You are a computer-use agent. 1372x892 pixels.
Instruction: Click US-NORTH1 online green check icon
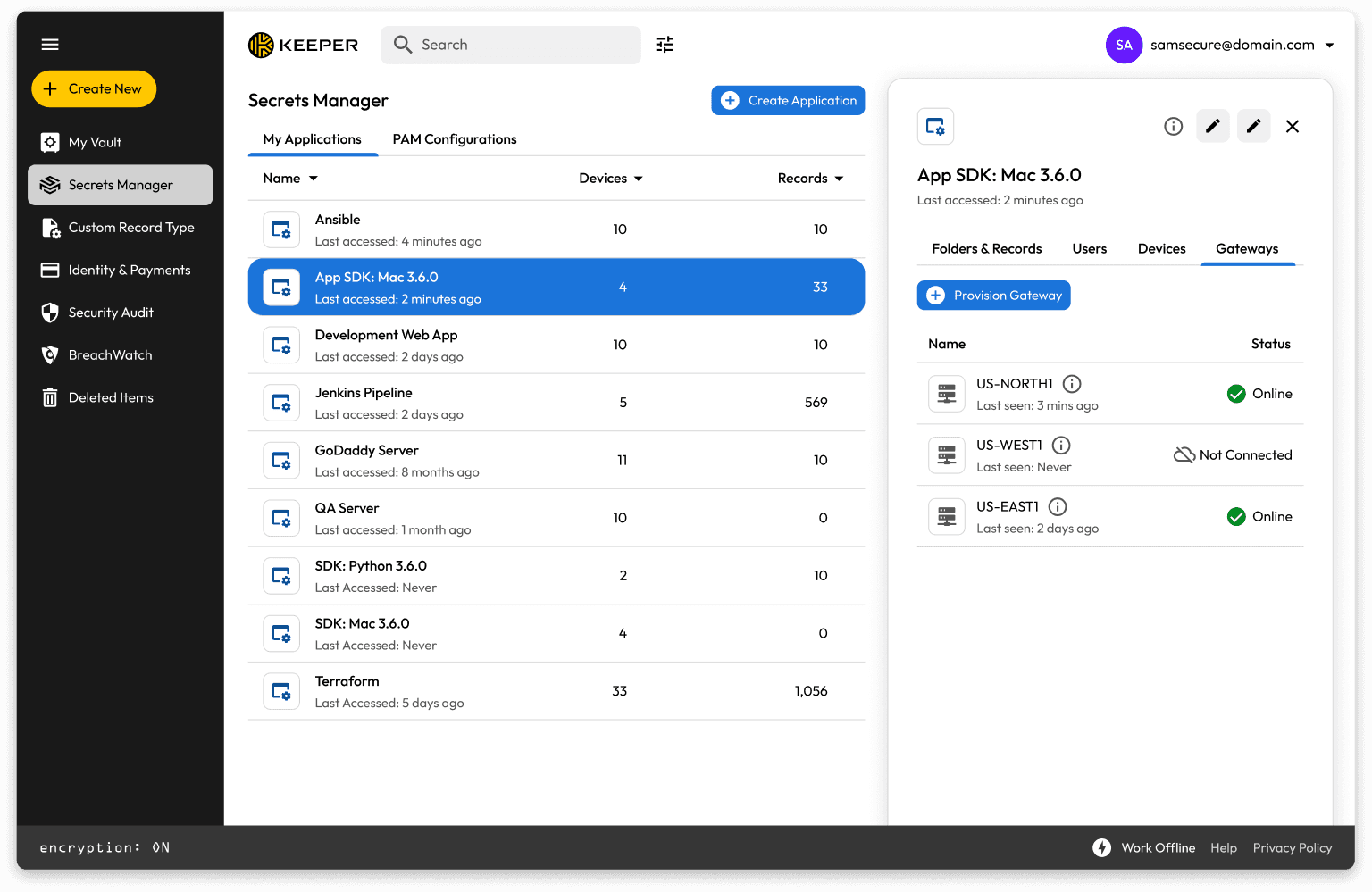(1236, 394)
